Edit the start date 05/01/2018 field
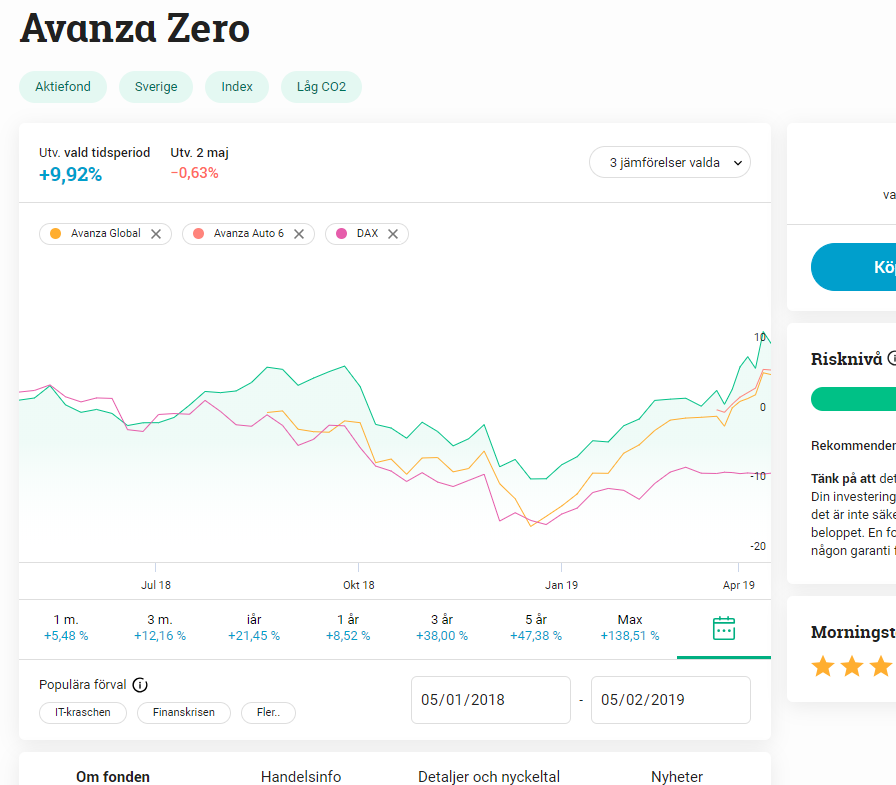The width and height of the screenshot is (896, 785). [491, 700]
